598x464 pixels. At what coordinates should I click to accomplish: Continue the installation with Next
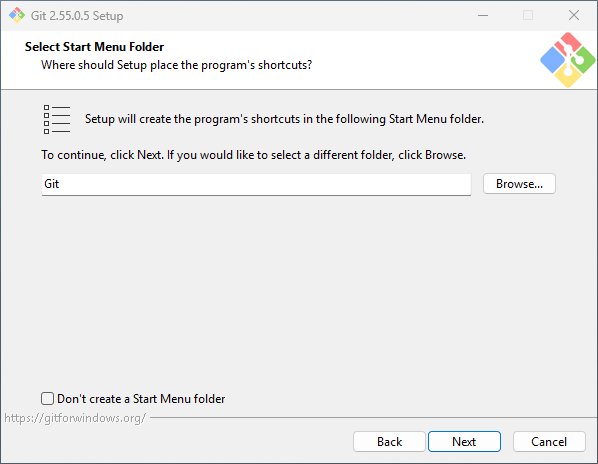pyautogui.click(x=464, y=442)
